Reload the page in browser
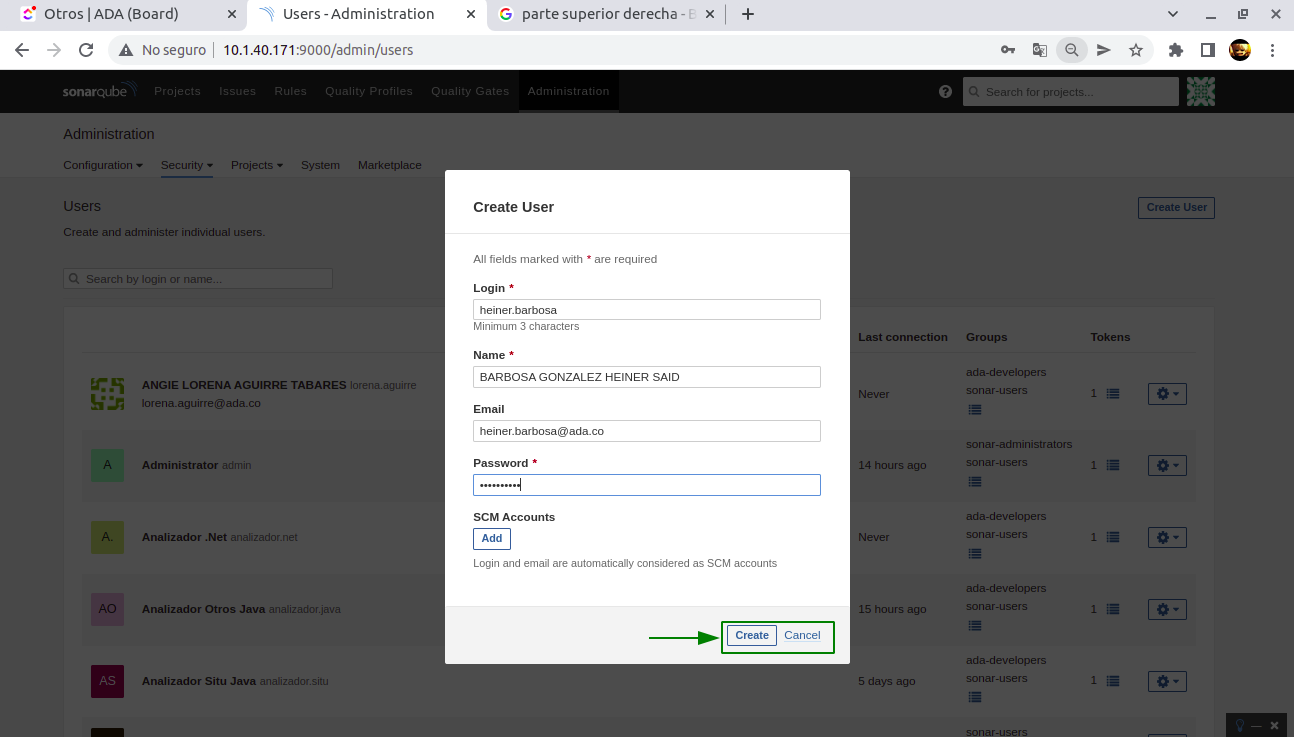1294x737 pixels. pos(86,50)
